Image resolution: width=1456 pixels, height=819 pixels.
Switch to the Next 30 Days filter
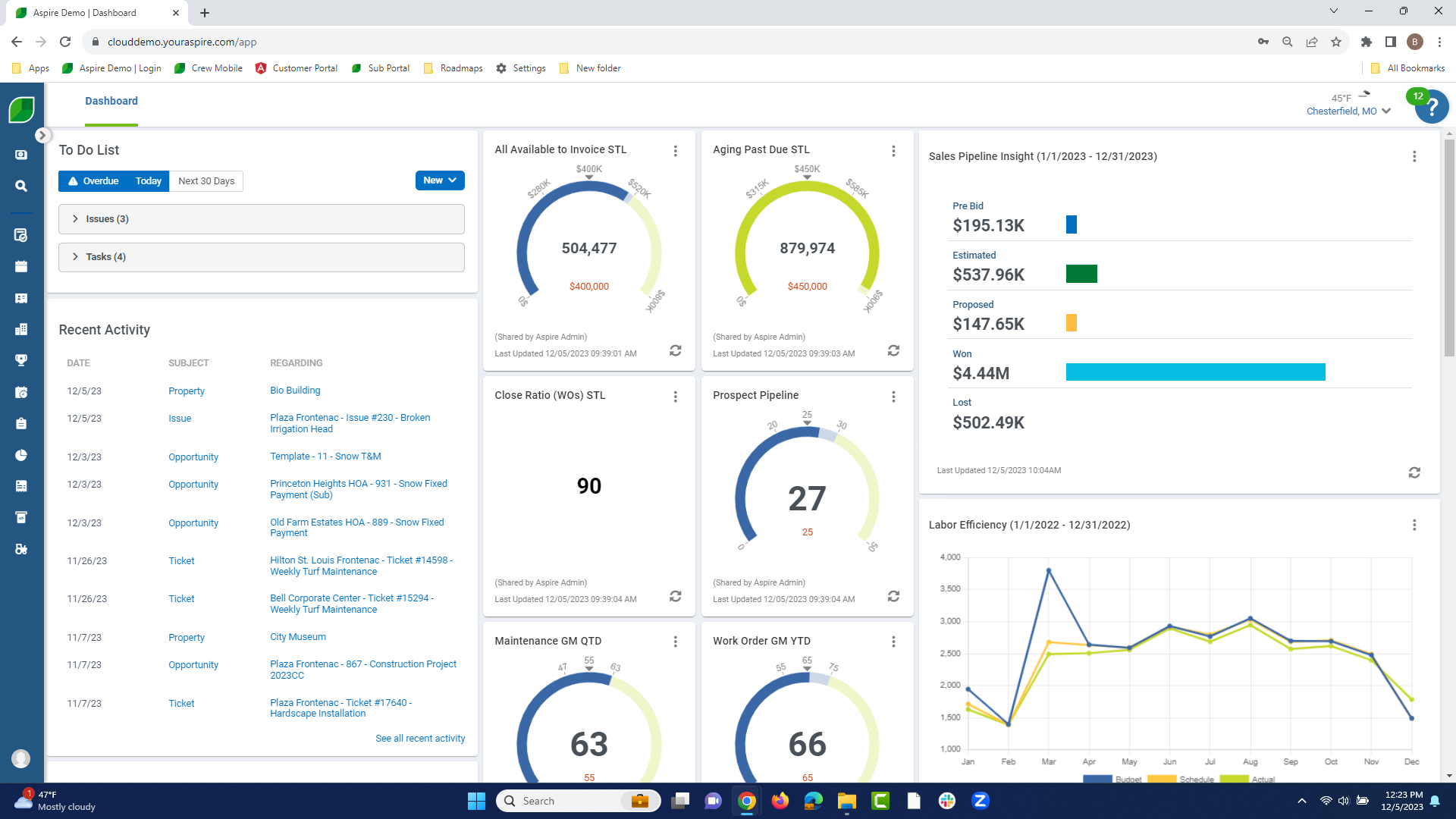(206, 181)
